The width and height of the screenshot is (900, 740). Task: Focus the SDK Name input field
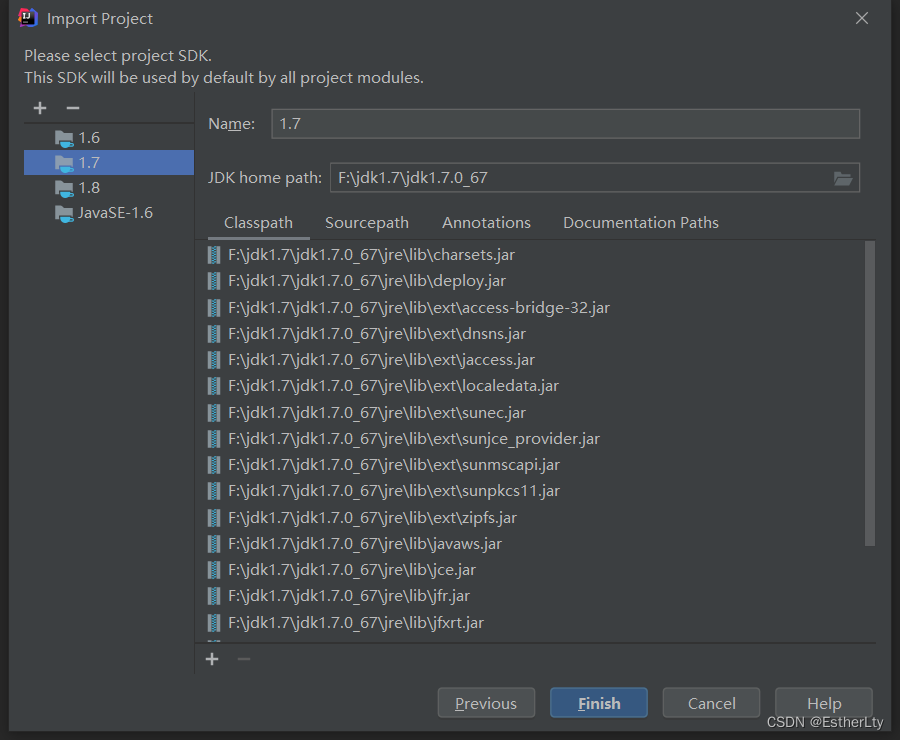[x=565, y=124]
